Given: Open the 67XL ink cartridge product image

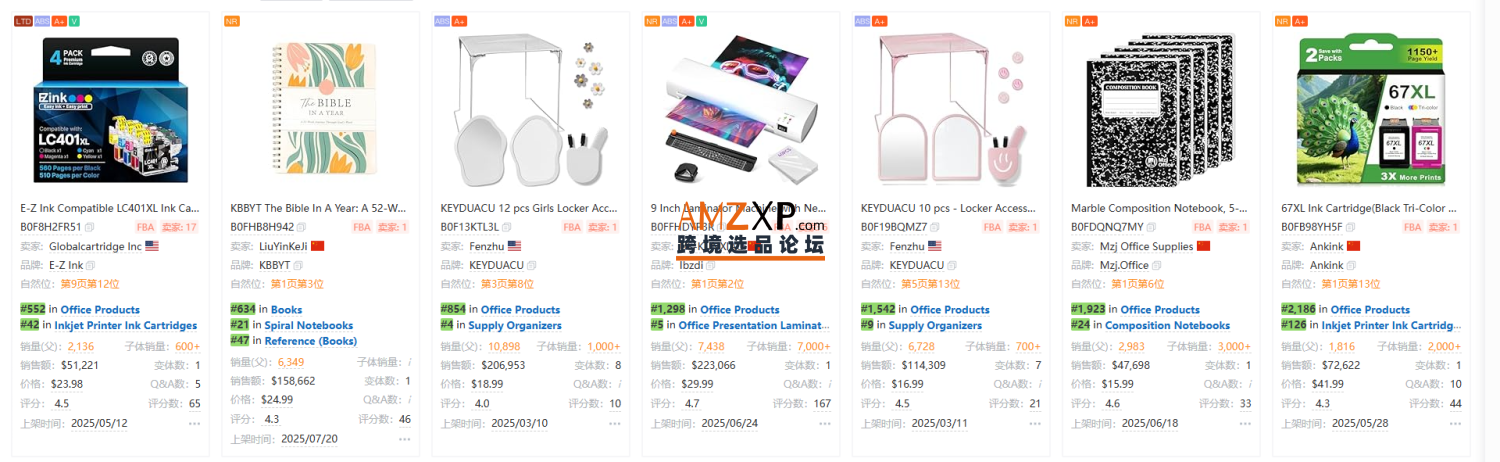Looking at the screenshot, I should point(1366,110).
